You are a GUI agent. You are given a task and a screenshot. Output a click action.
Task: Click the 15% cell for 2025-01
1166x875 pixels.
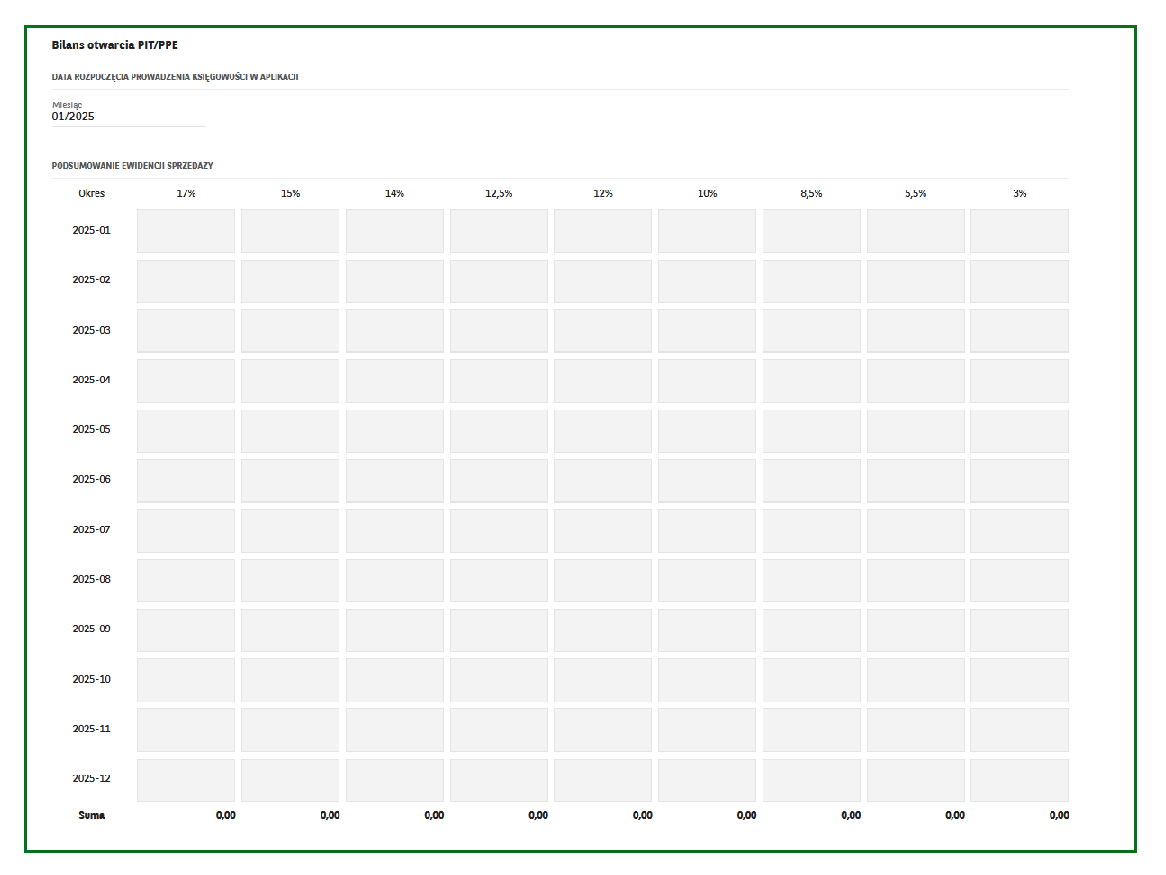[290, 230]
